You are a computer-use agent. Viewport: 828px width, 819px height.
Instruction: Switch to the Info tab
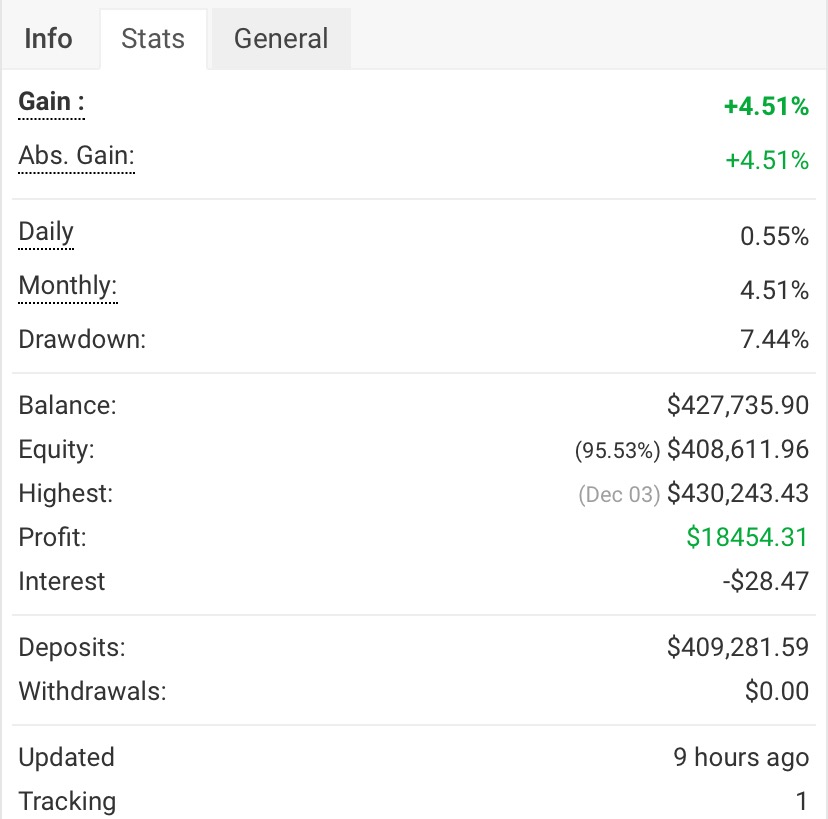coord(48,39)
